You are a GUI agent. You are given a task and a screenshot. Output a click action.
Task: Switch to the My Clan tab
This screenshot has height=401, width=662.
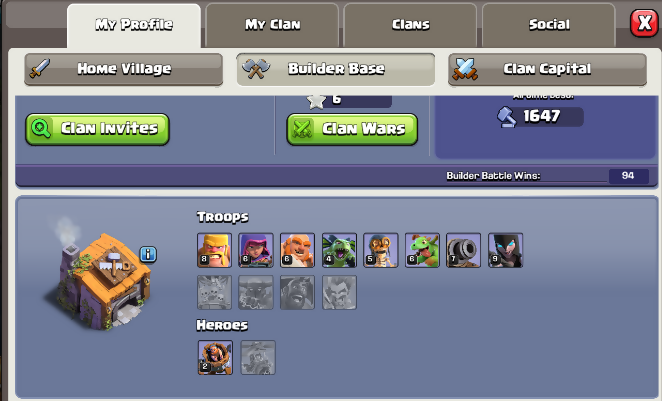point(272,25)
